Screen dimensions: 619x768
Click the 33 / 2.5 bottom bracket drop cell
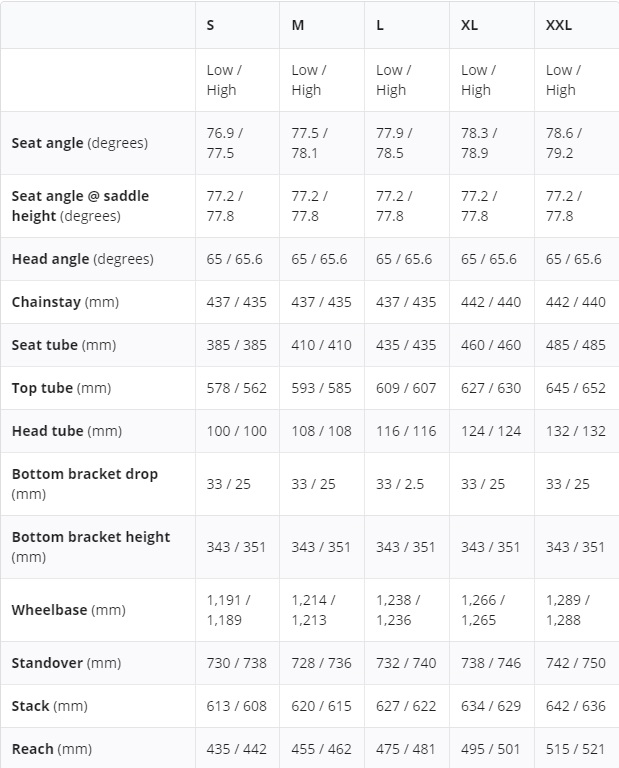click(x=400, y=484)
